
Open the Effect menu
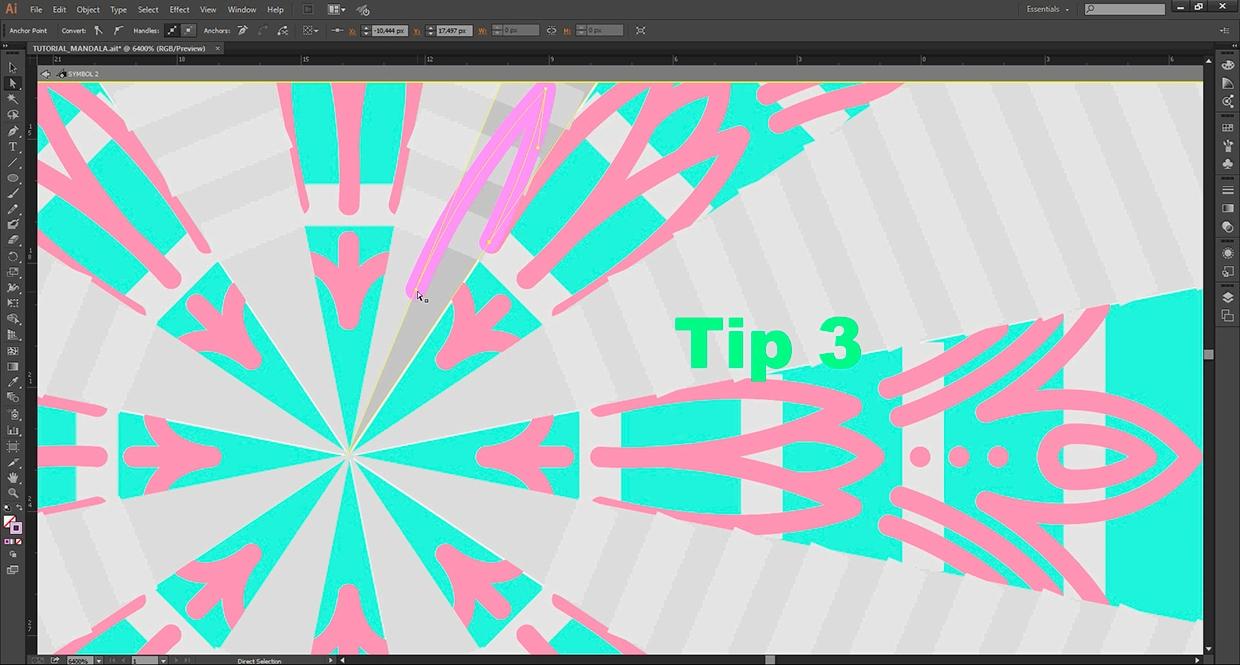click(180, 10)
